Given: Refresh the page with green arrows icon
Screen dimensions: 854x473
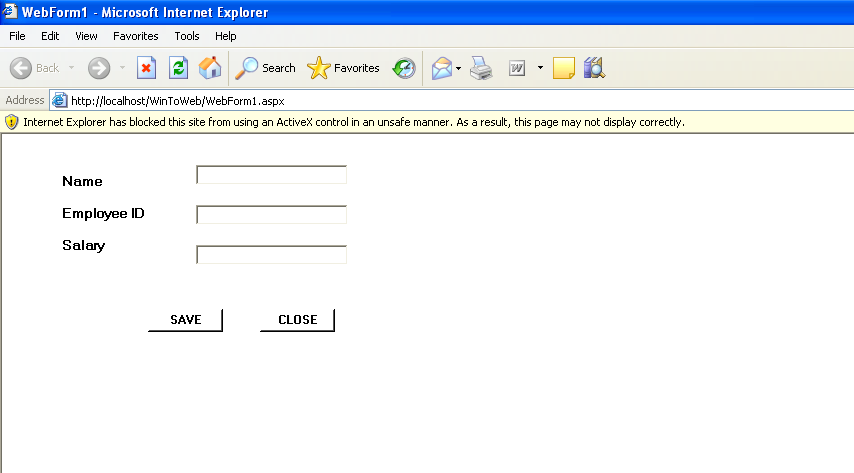Looking at the screenshot, I should tap(178, 68).
